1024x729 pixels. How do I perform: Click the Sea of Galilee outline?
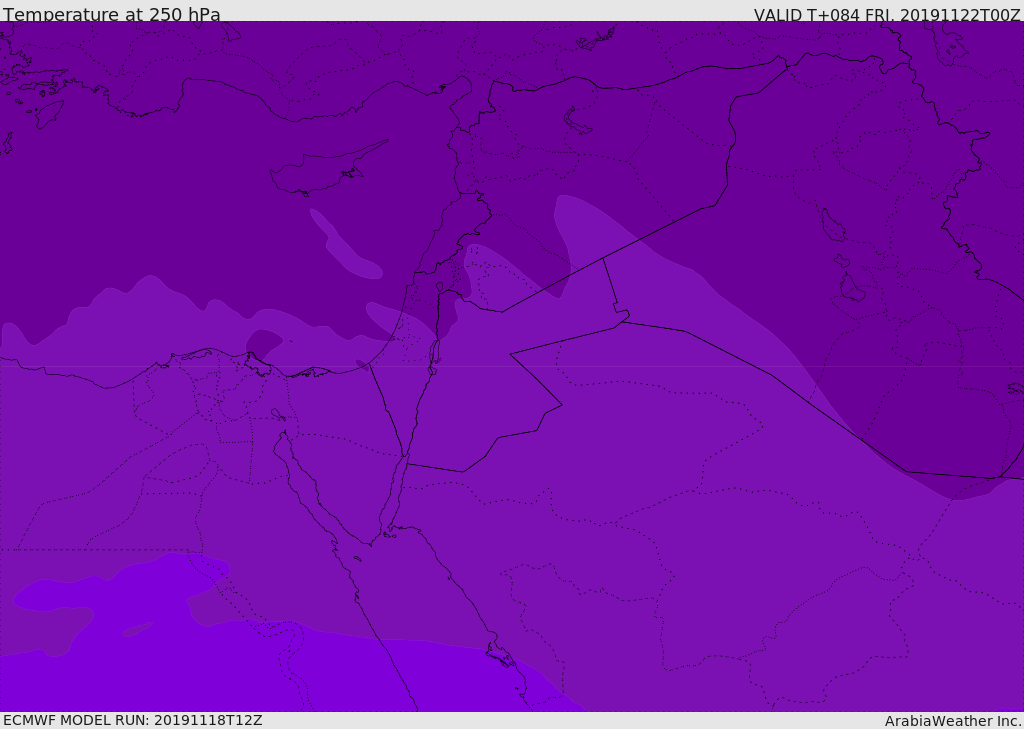tap(440, 287)
